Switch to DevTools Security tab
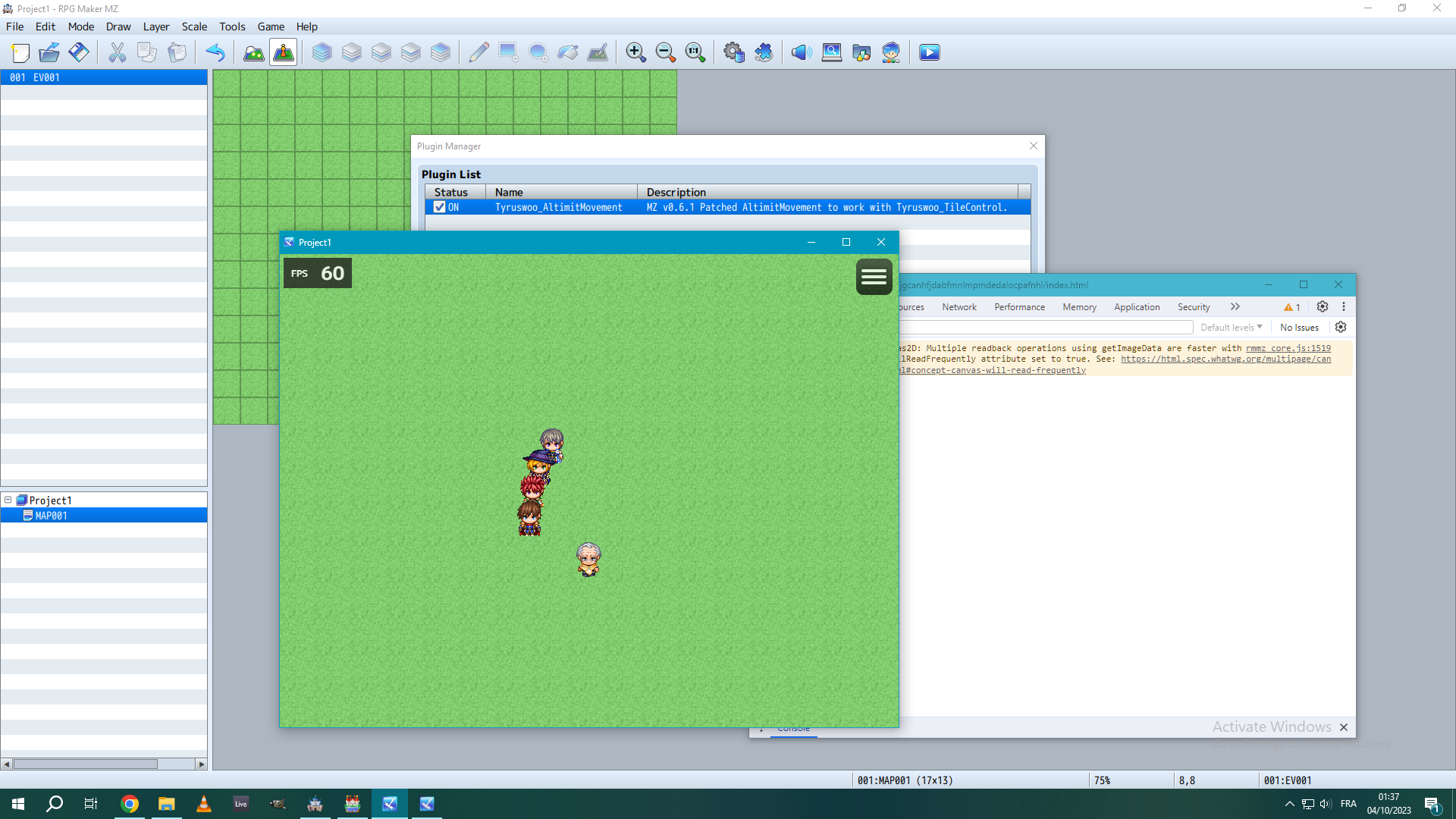Viewport: 1456px width, 819px height. 1194,307
